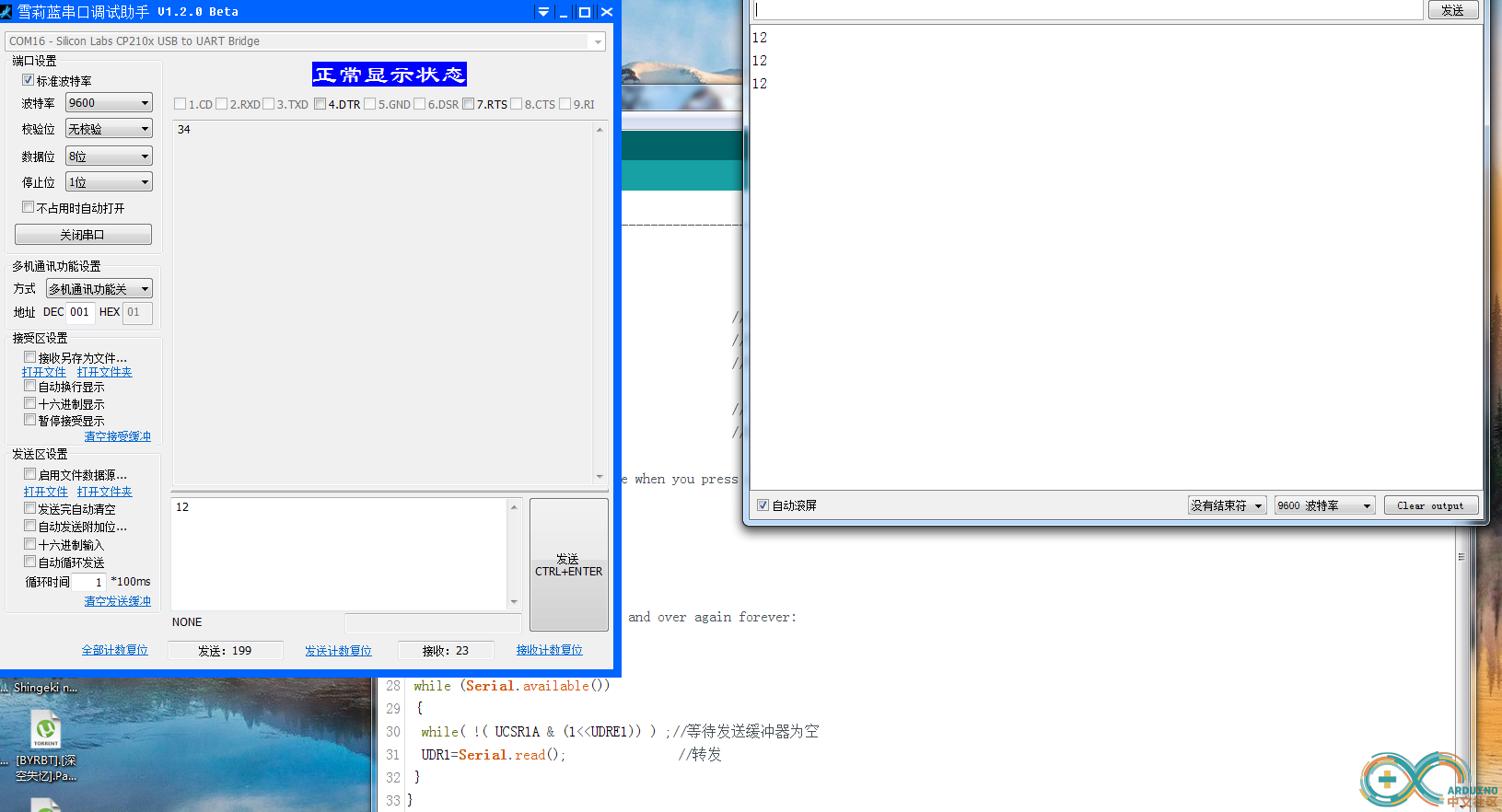Open the uTorrent file on desktop
This screenshot has height=812, width=1502.
point(46,747)
